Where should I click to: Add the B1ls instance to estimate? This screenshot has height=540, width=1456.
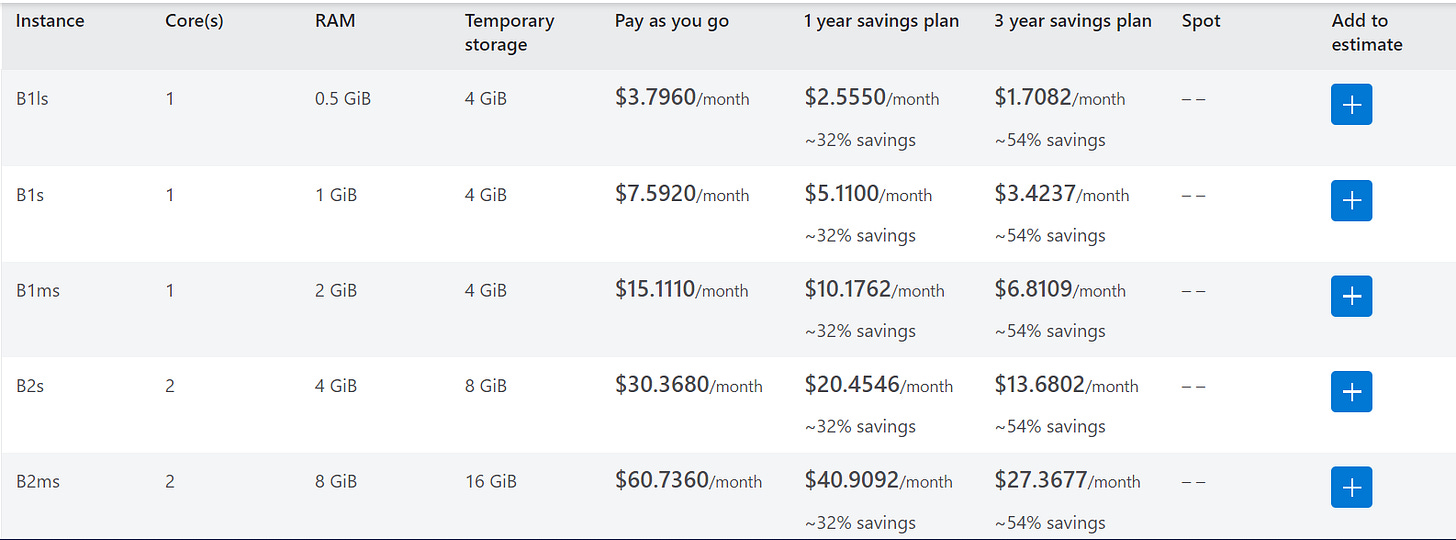(x=1351, y=105)
